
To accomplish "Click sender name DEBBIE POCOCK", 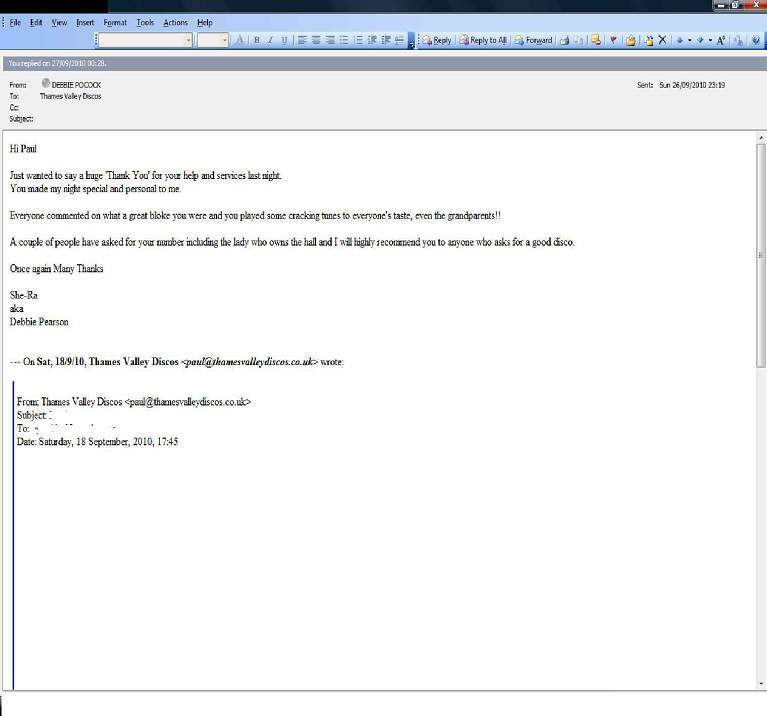I will pyautogui.click(x=76, y=85).
